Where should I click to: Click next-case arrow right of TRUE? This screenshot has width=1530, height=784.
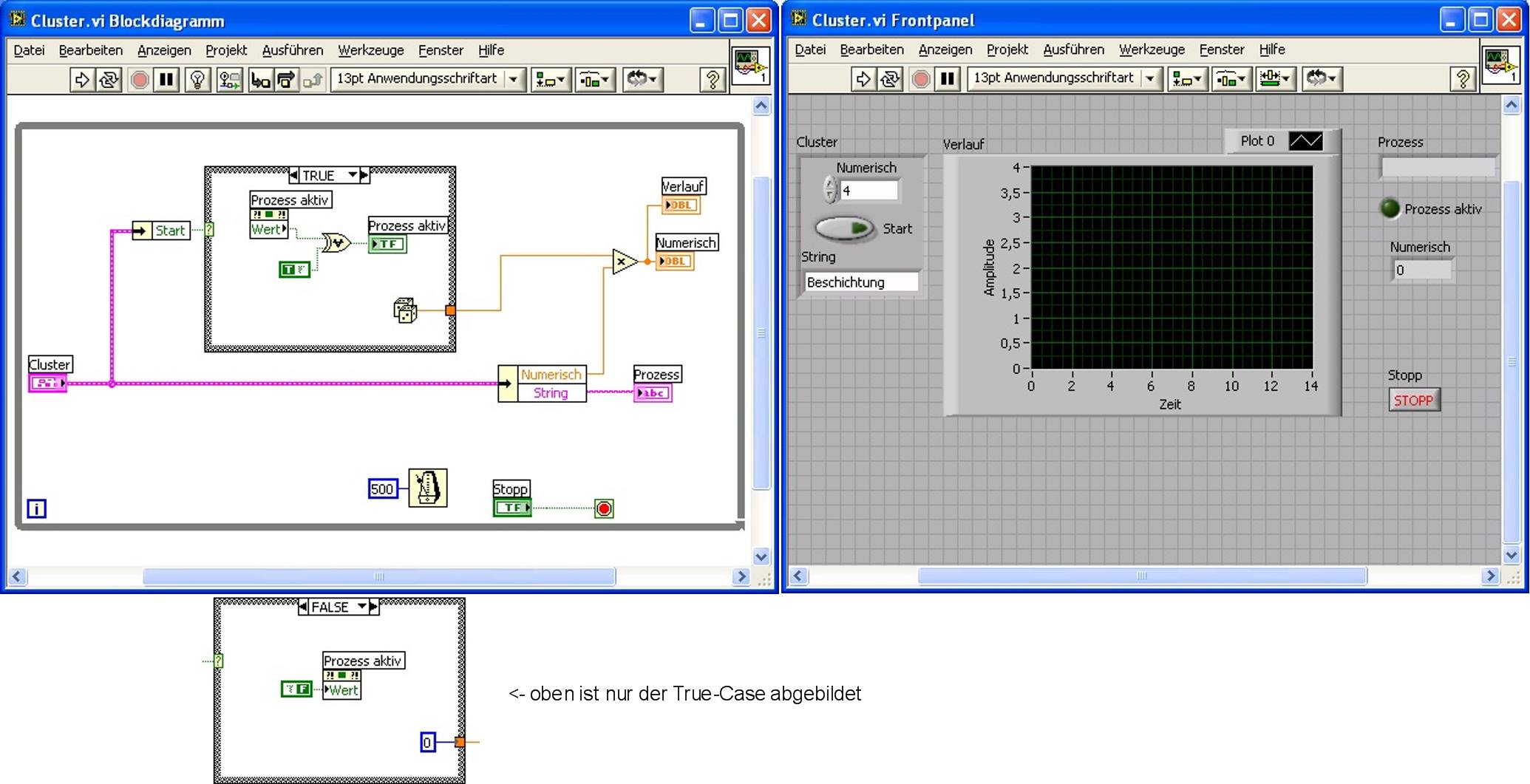click(x=364, y=175)
